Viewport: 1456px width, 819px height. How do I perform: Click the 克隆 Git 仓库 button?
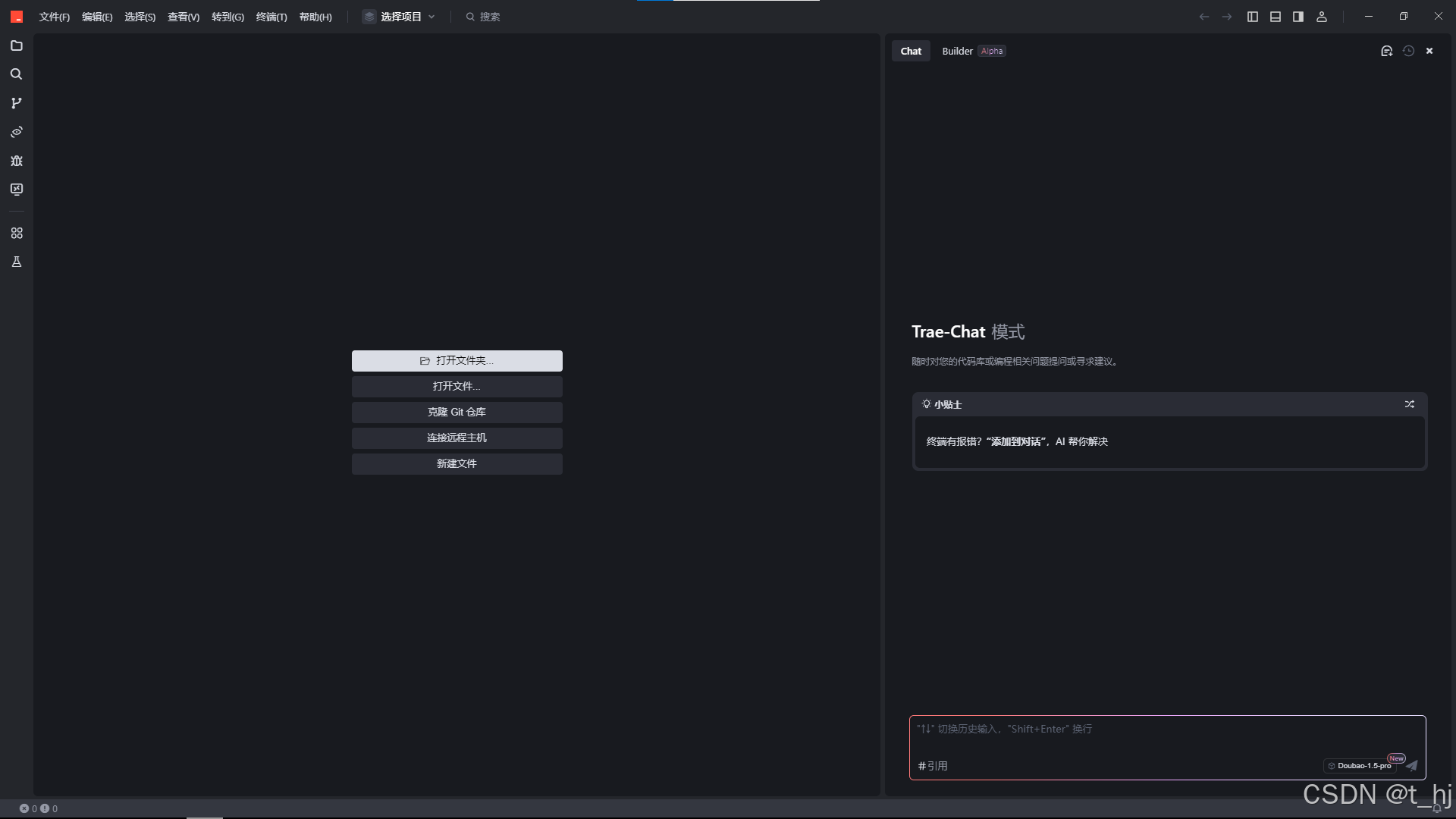coord(457,413)
